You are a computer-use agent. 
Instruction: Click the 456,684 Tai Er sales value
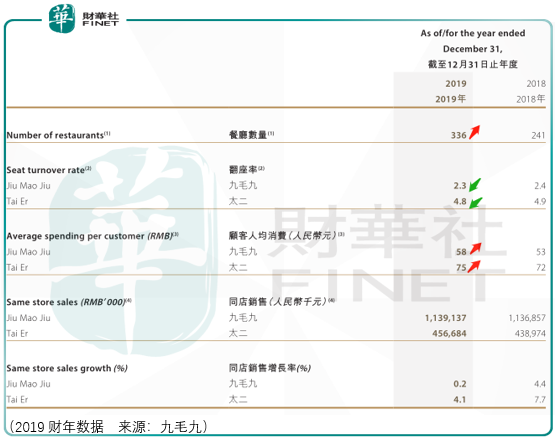coord(449,333)
